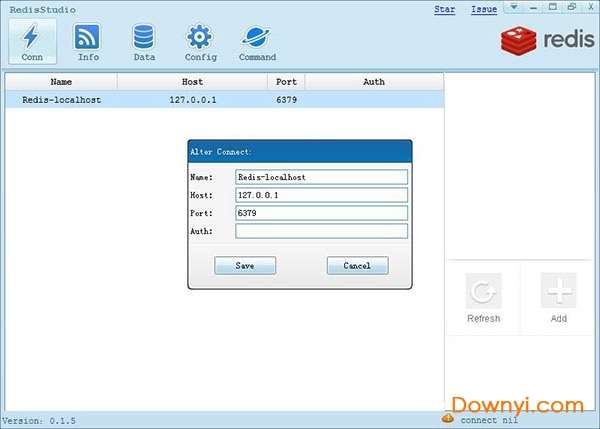The width and height of the screenshot is (600, 429).
Task: Click the Auth column header
Action: [x=374, y=82]
